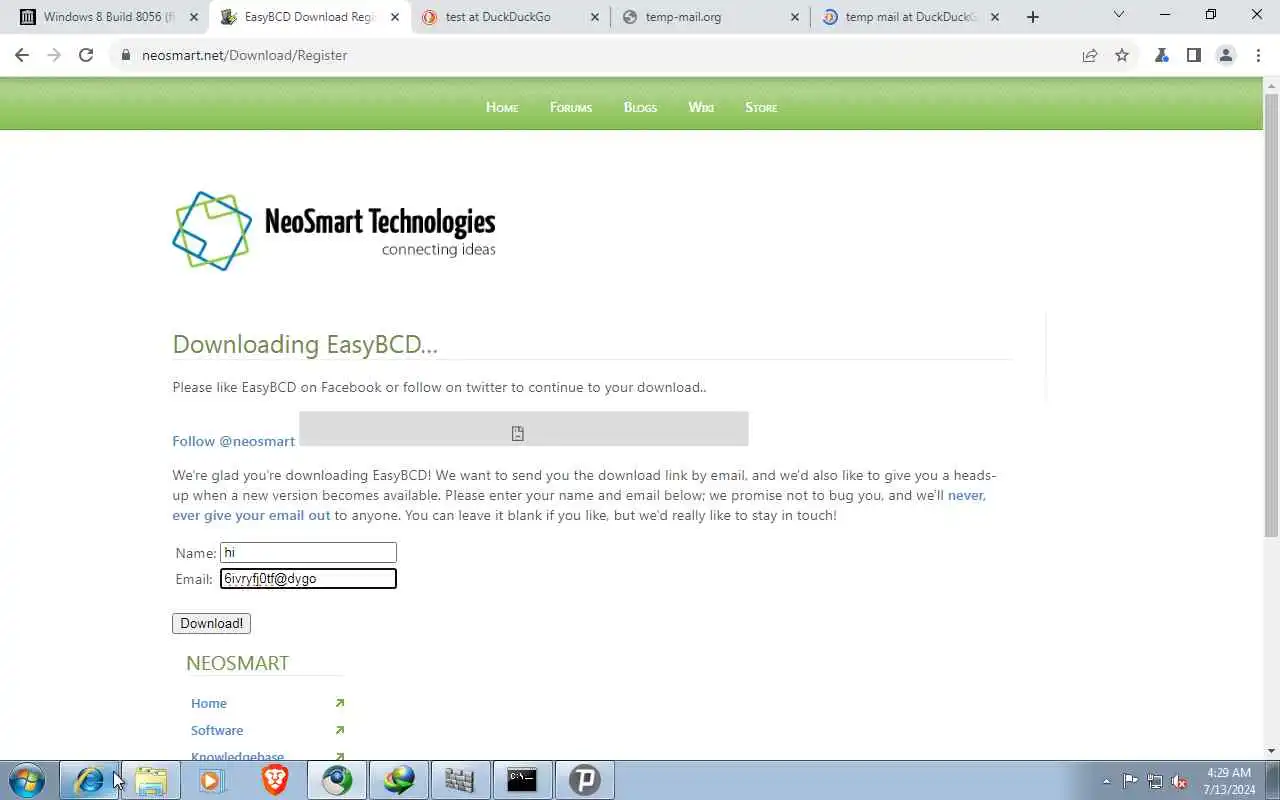Open Windows Media Player taskbar icon
Viewport: 1280px width, 800px height.
click(212, 780)
